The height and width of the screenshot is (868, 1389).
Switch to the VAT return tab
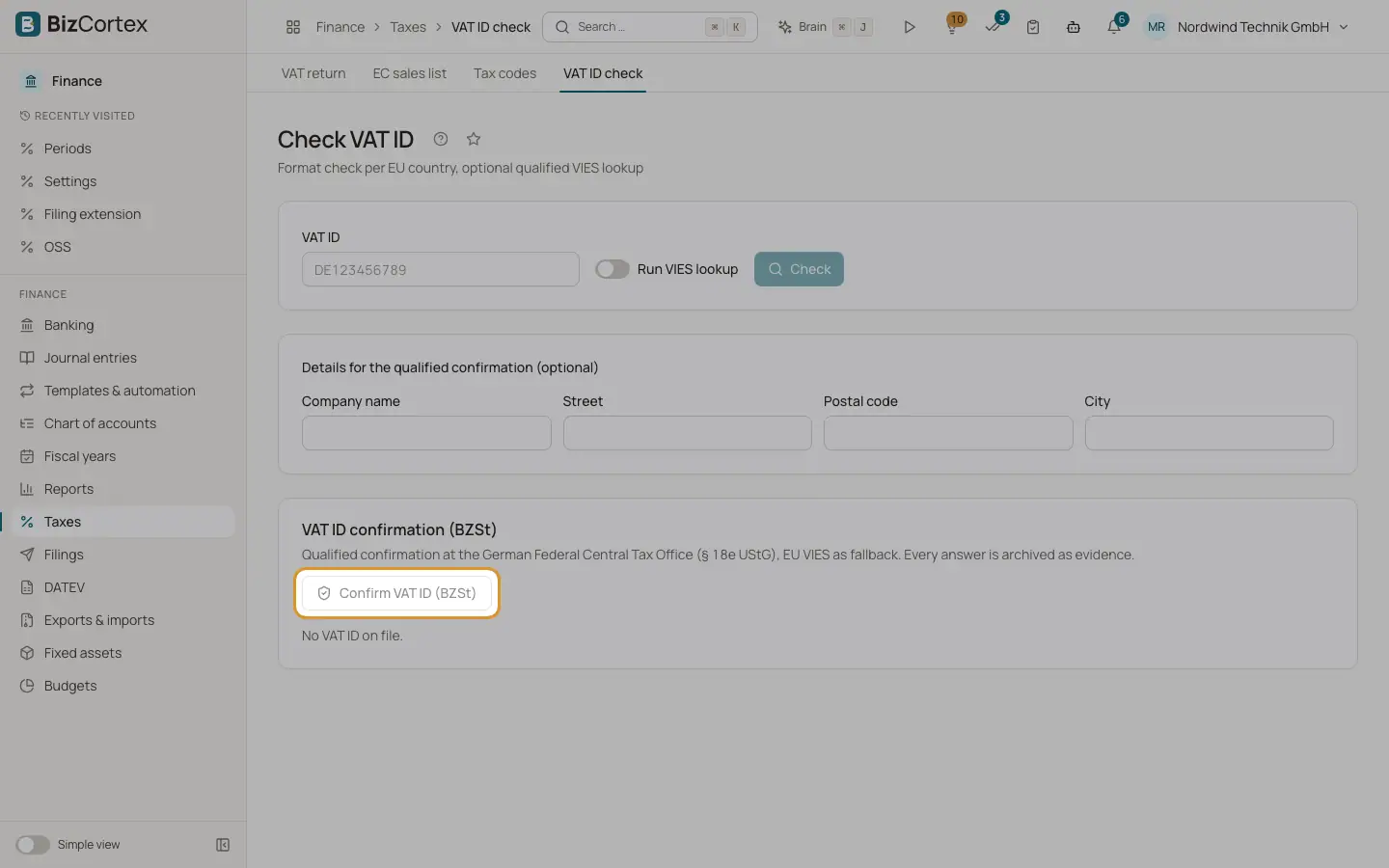313,73
